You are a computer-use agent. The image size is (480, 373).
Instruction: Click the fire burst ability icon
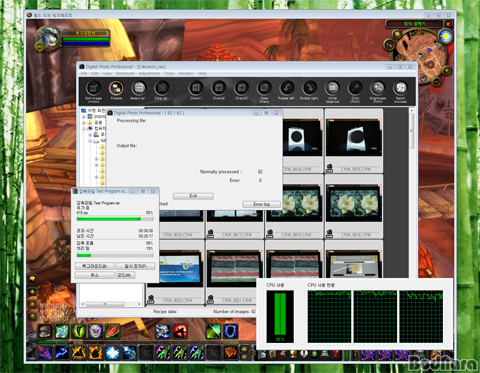coord(95,353)
